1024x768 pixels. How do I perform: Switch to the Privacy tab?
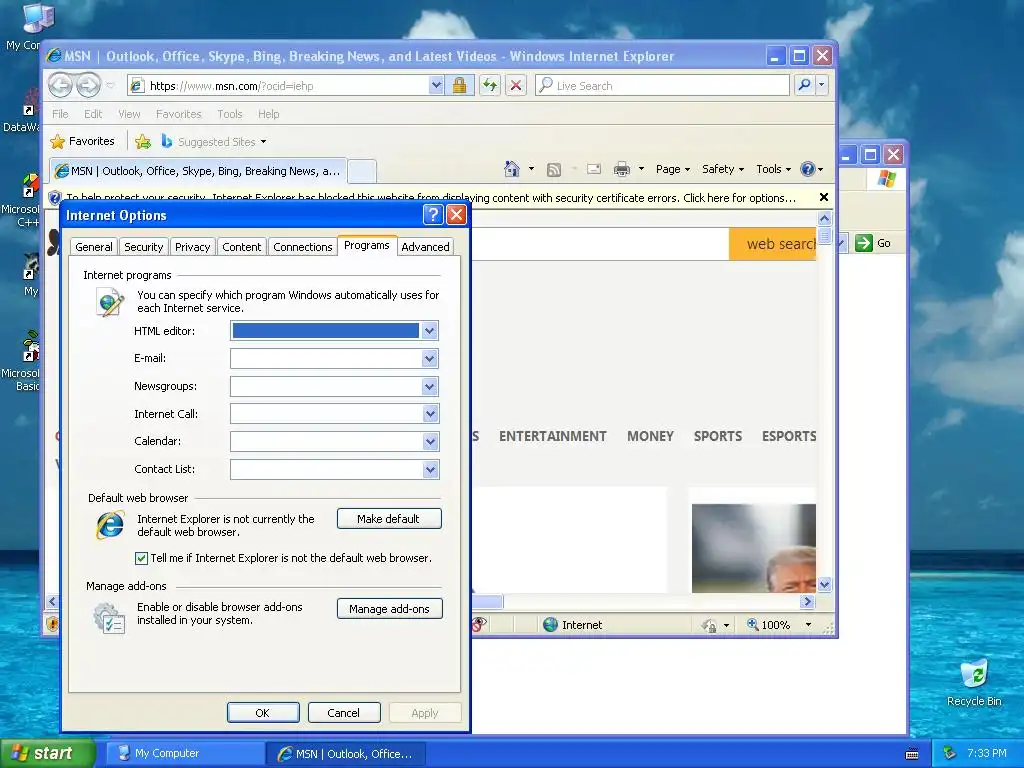coord(193,247)
